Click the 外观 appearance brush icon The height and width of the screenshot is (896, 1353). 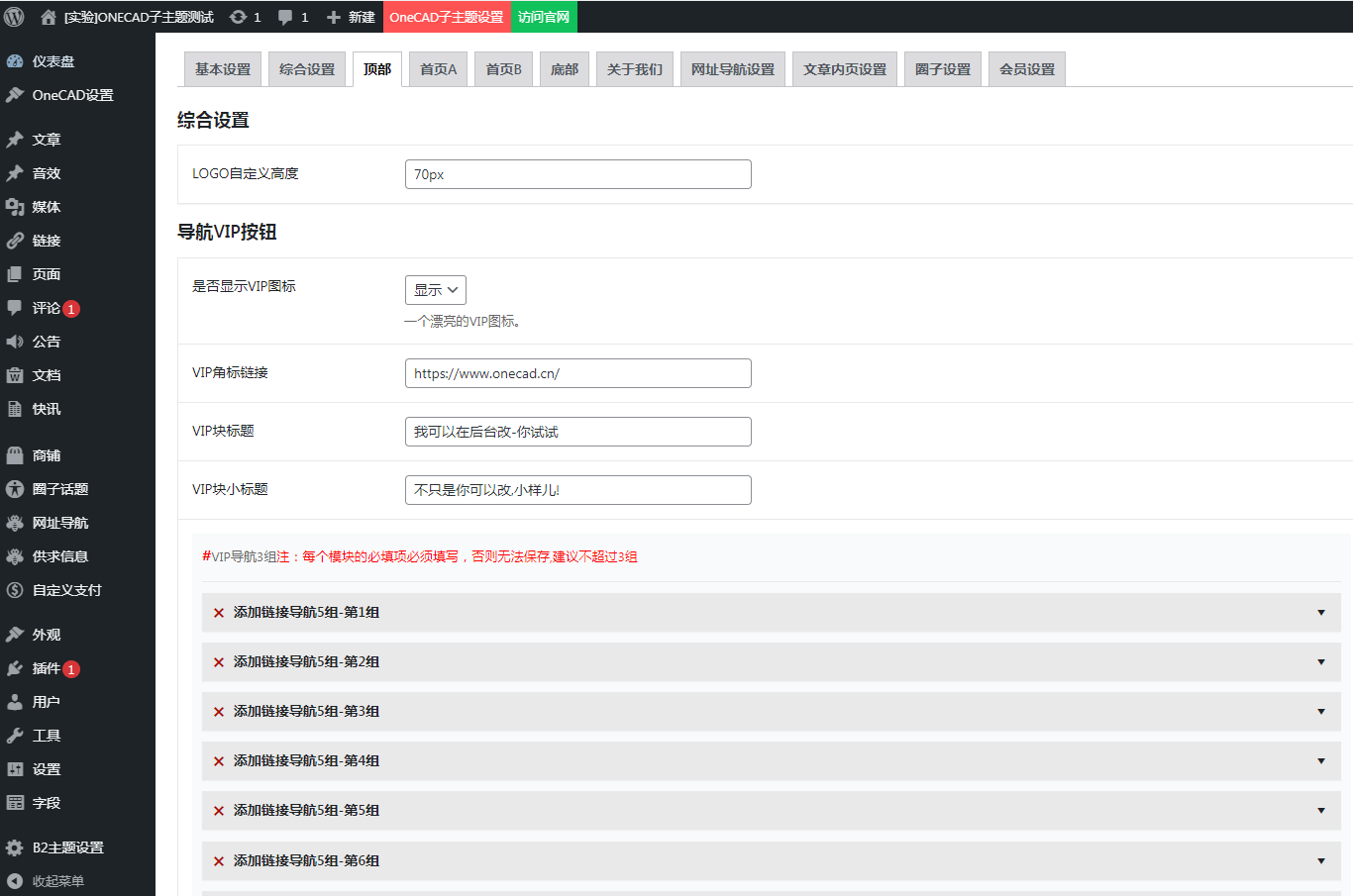pyautogui.click(x=15, y=635)
